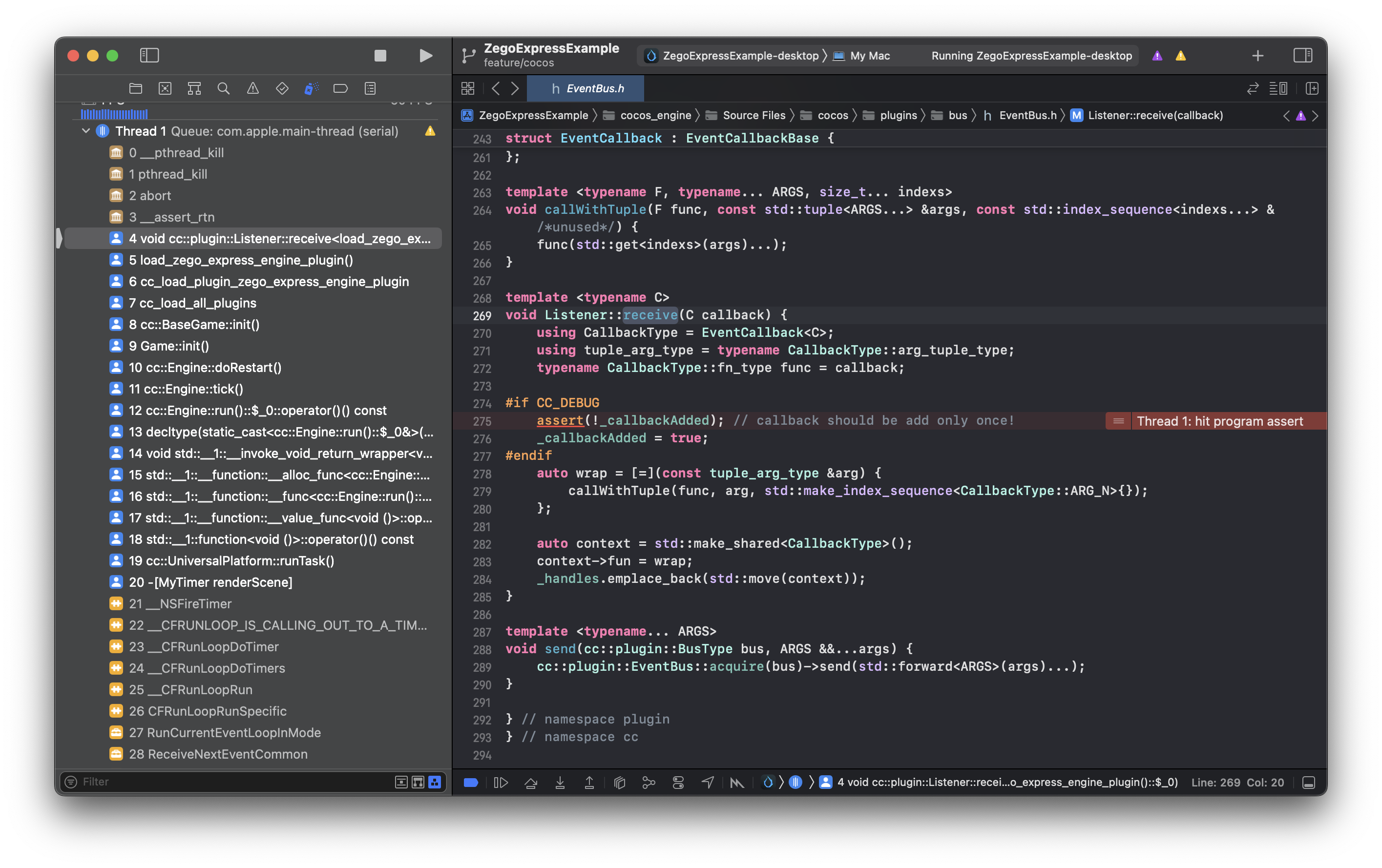
Task: Toggle breakpoints with the blue breakpoint pill
Action: [471, 782]
